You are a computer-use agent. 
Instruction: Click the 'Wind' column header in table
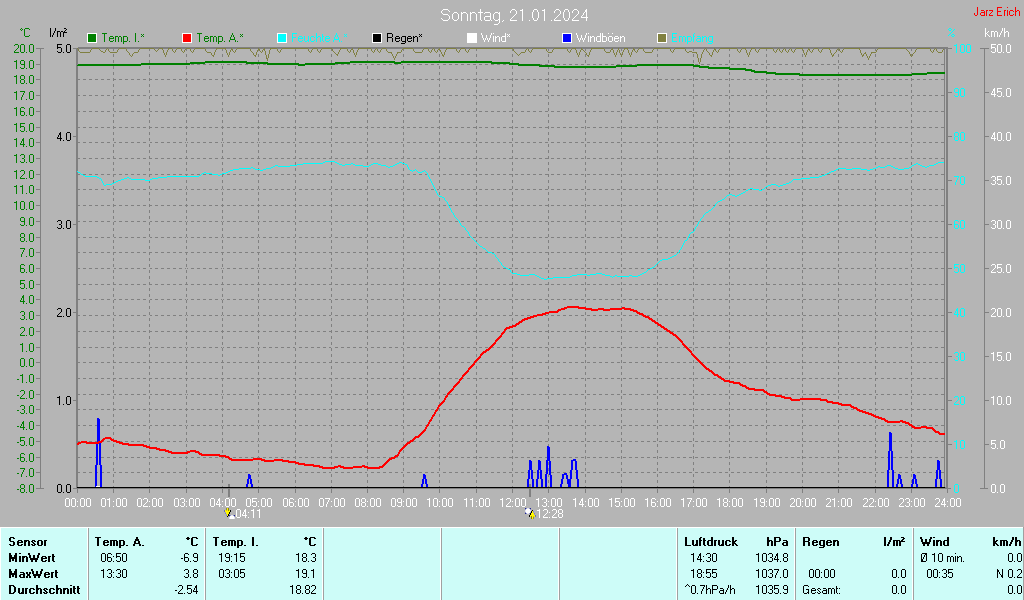coord(935,542)
